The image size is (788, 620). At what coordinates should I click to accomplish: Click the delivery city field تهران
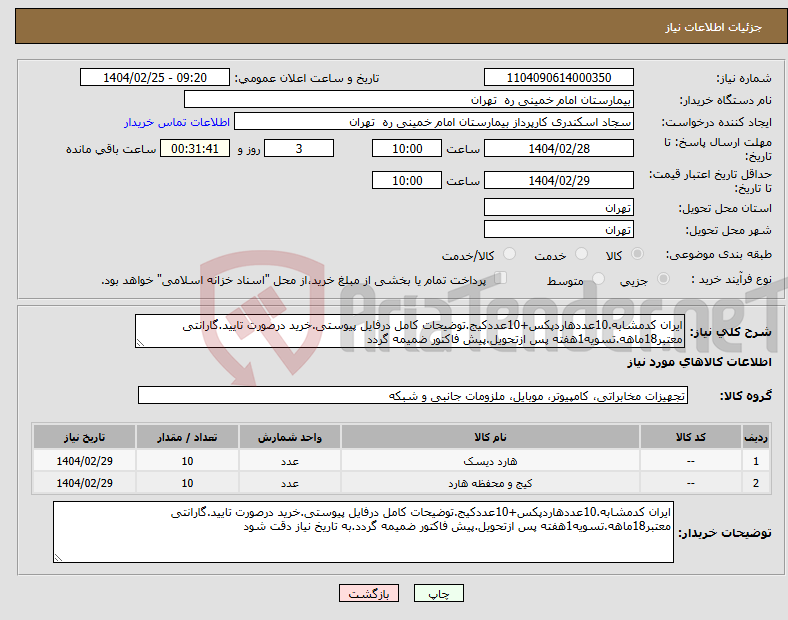(559, 230)
